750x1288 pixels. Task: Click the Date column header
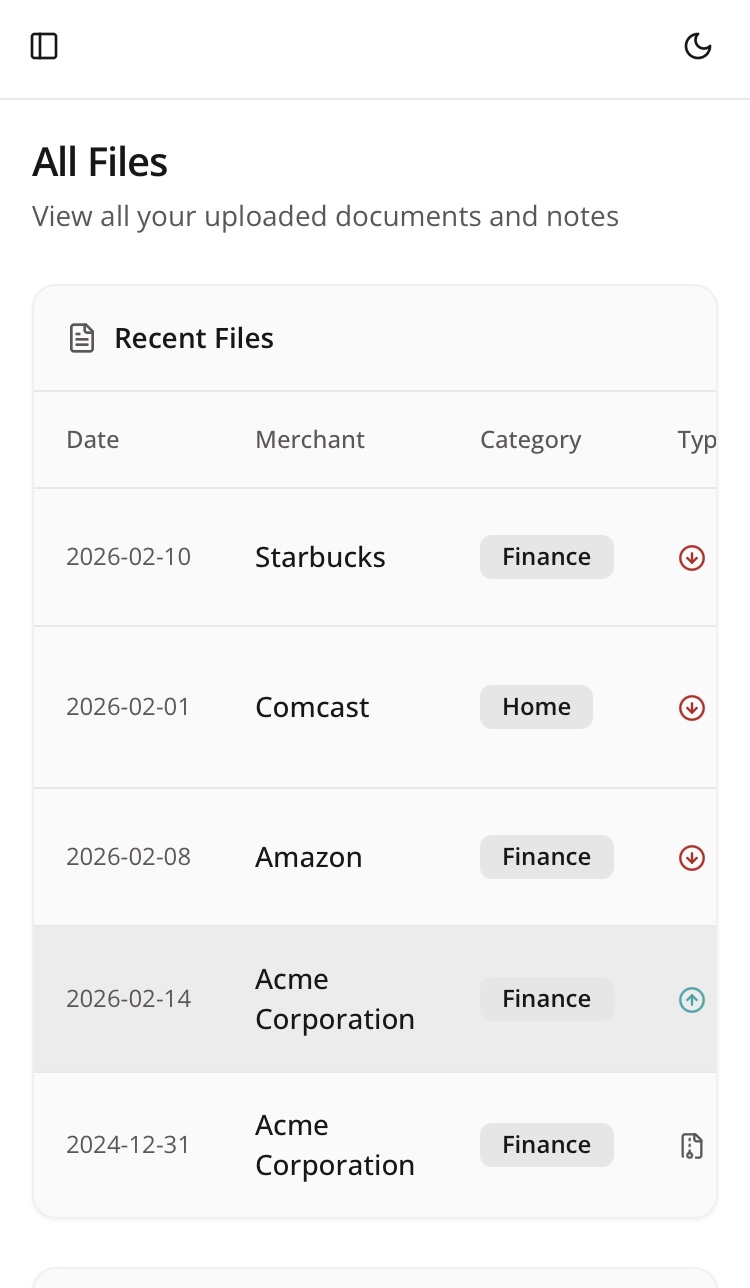click(x=93, y=440)
